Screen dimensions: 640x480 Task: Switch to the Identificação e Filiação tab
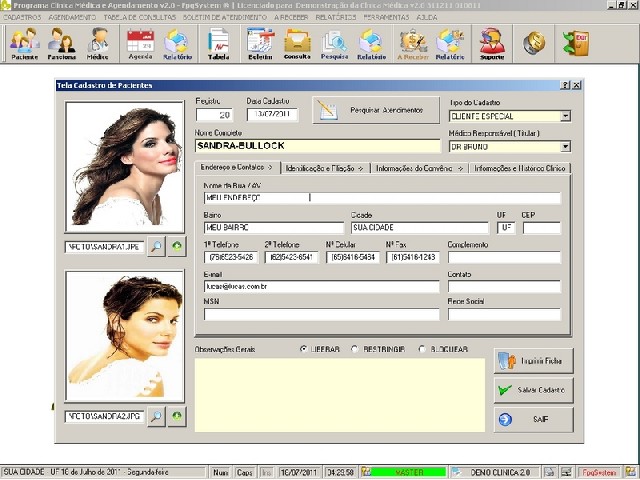[325, 168]
